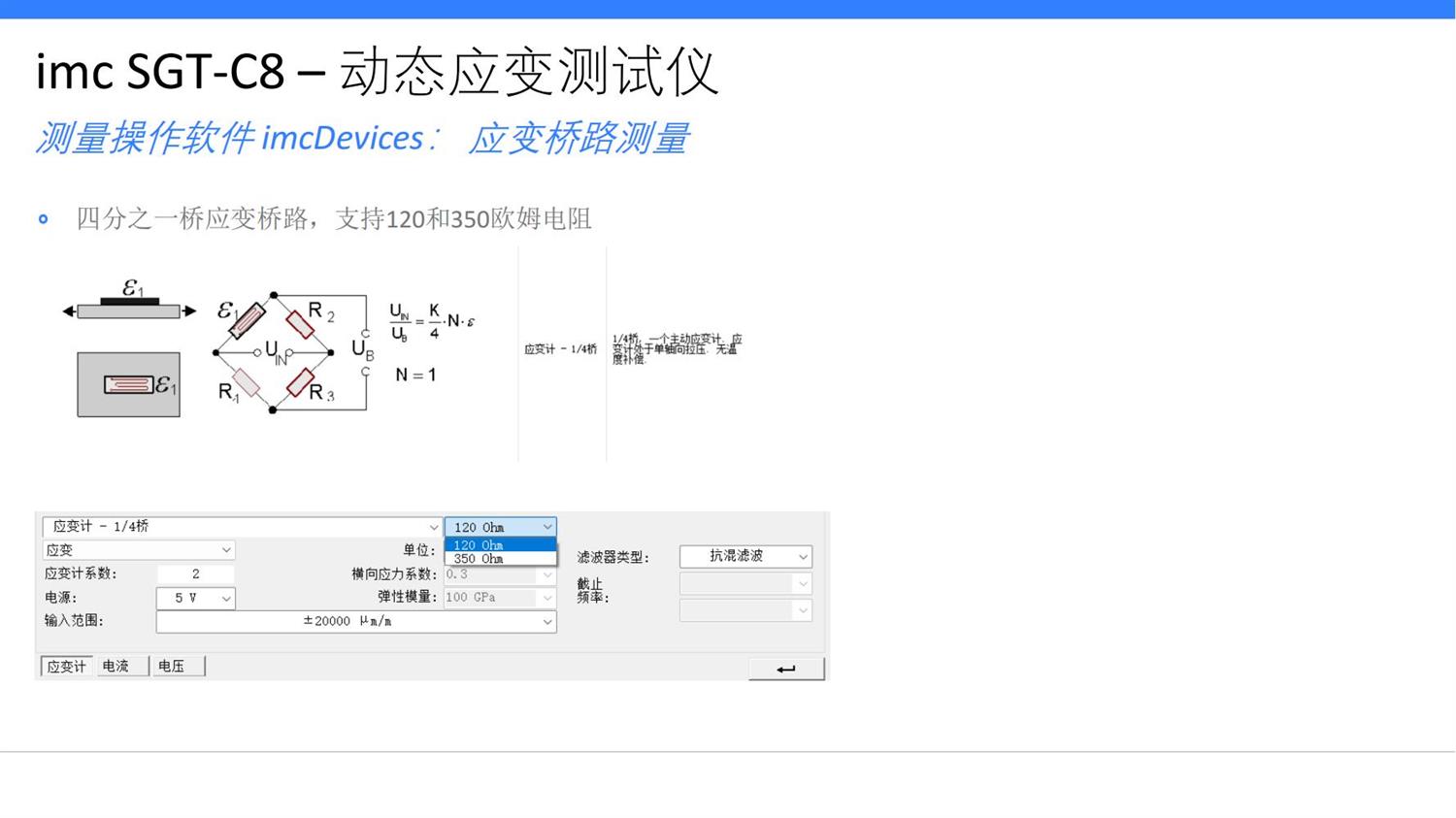Screen dimensions: 1456x818
Task: Click the 弹性模量: label
Action: [408, 597]
